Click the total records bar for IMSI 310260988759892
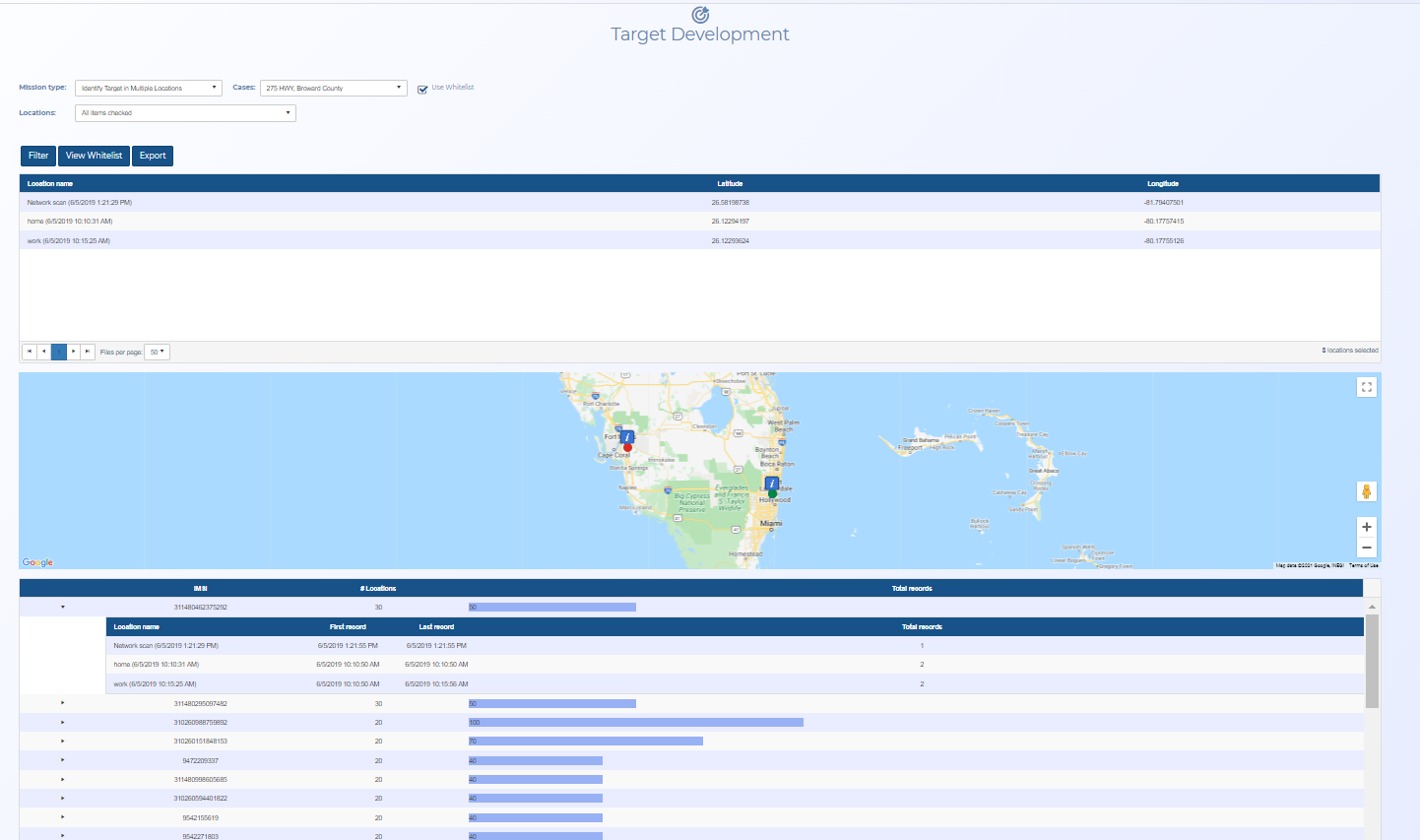 coord(635,722)
